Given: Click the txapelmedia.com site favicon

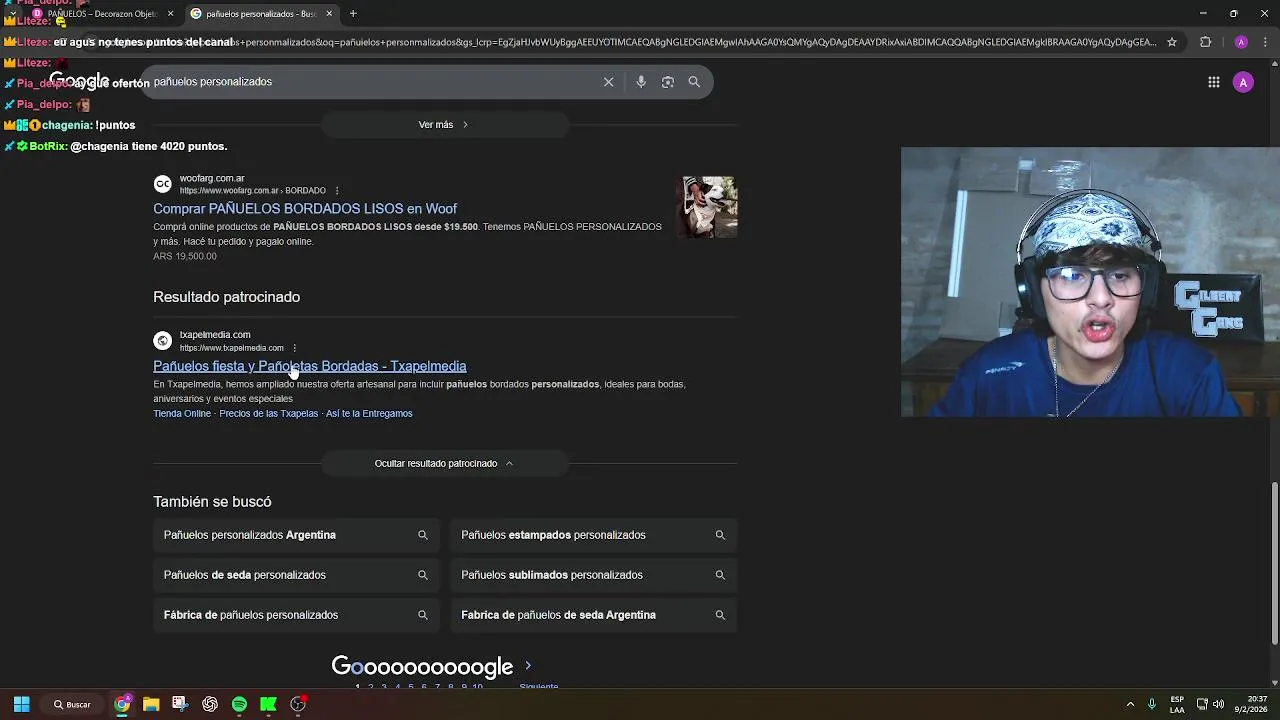Looking at the screenshot, I should click(162, 341).
